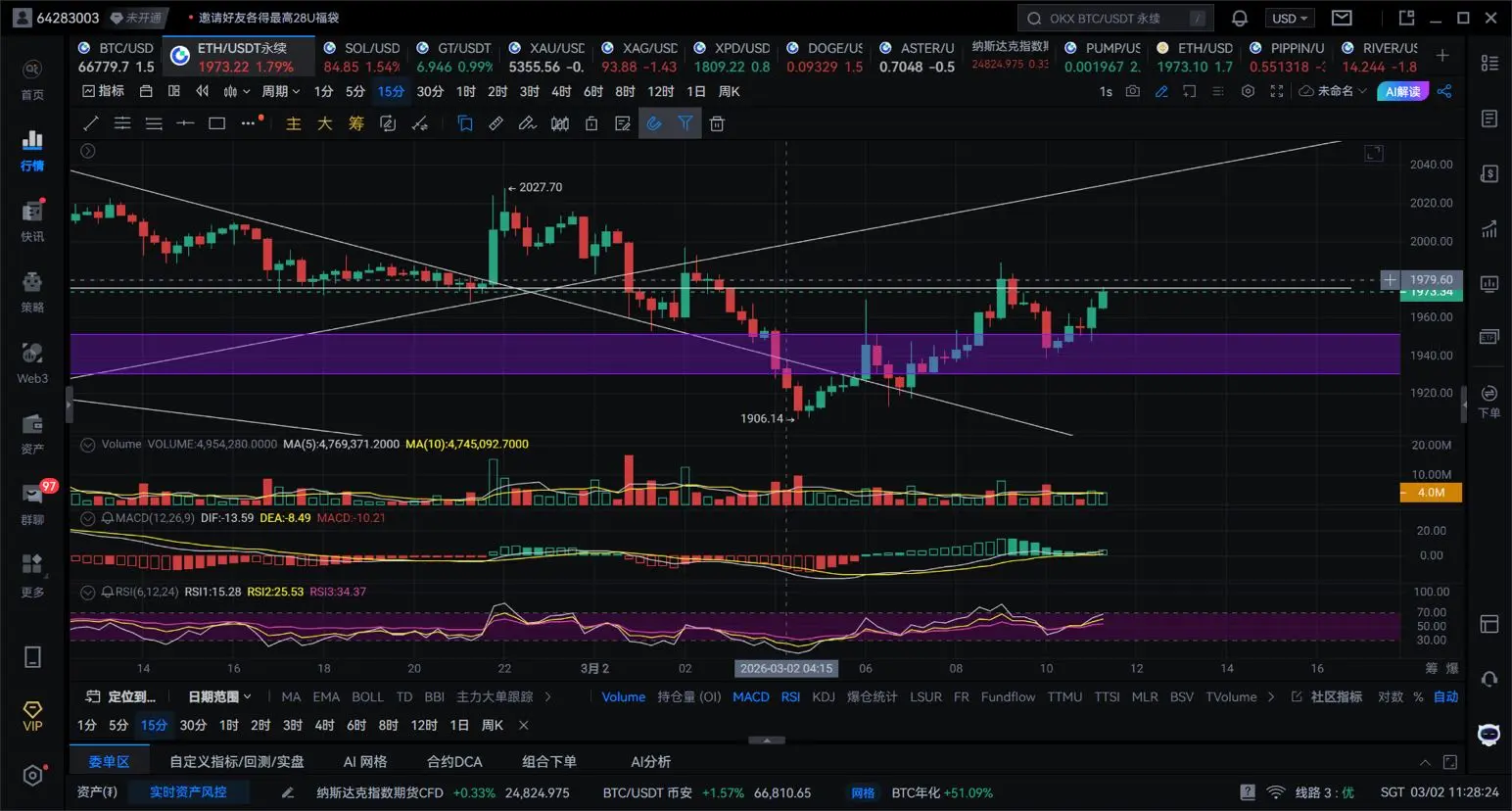Select the ruler measurement tool
The width and height of the screenshot is (1512, 811).
point(496,123)
